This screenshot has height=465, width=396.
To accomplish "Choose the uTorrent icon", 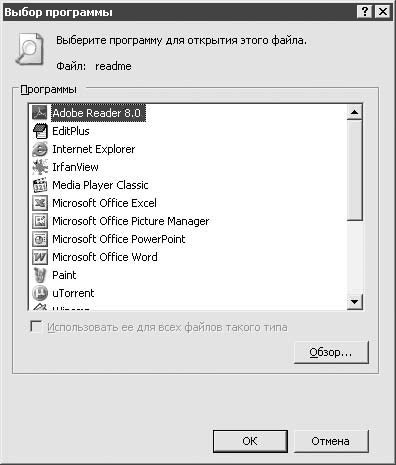I will pos(40,293).
